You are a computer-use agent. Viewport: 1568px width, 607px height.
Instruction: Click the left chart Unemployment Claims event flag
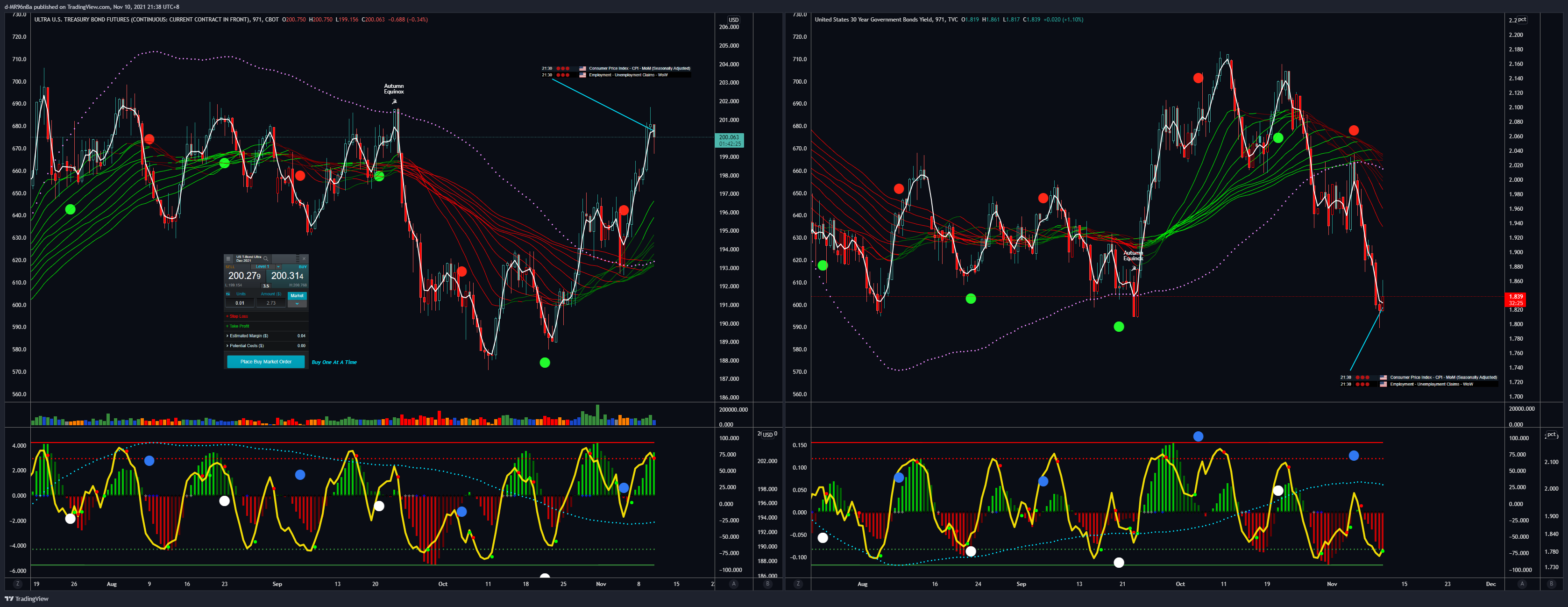(x=582, y=75)
